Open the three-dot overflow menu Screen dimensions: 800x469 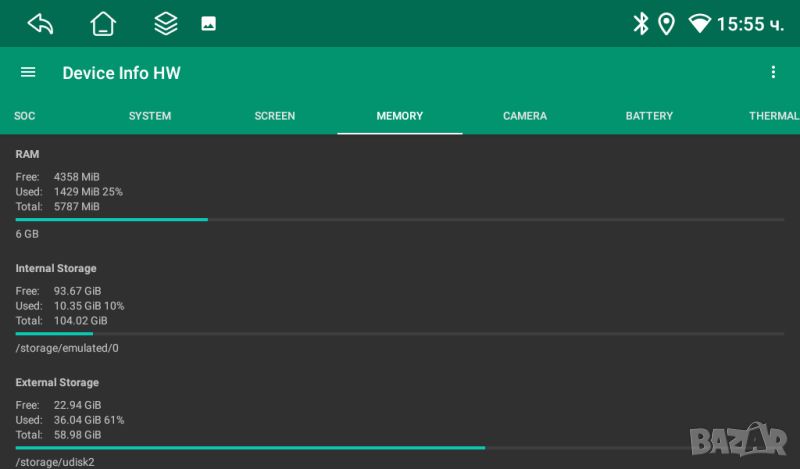[773, 72]
